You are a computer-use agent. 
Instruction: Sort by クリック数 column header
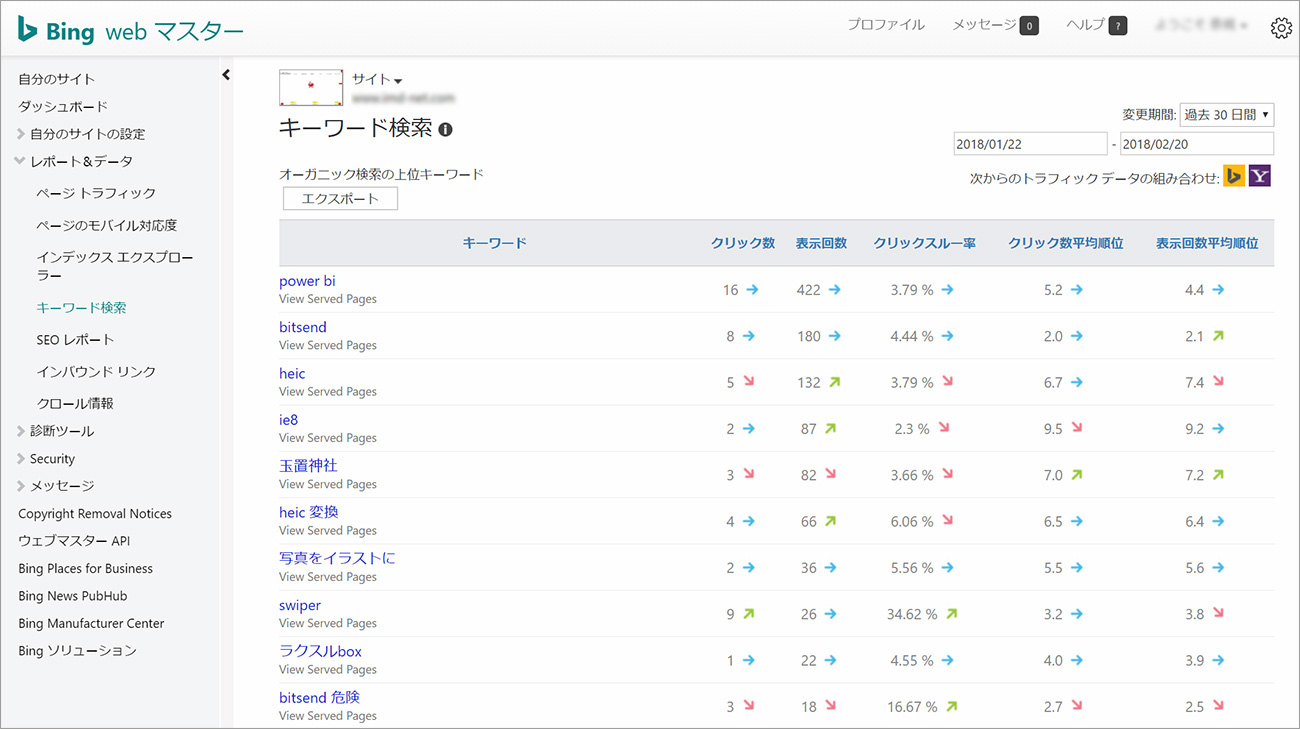click(743, 243)
